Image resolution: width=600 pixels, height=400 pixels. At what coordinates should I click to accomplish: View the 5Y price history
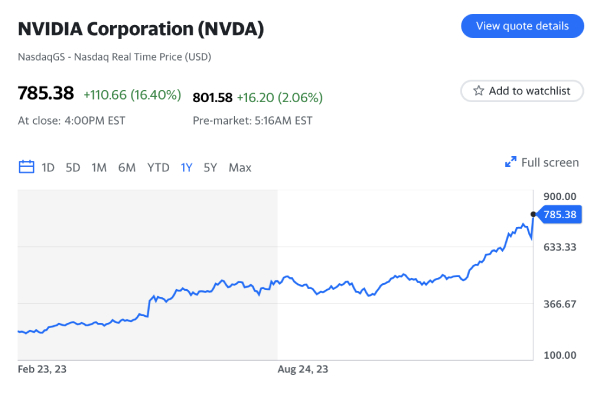coord(210,167)
